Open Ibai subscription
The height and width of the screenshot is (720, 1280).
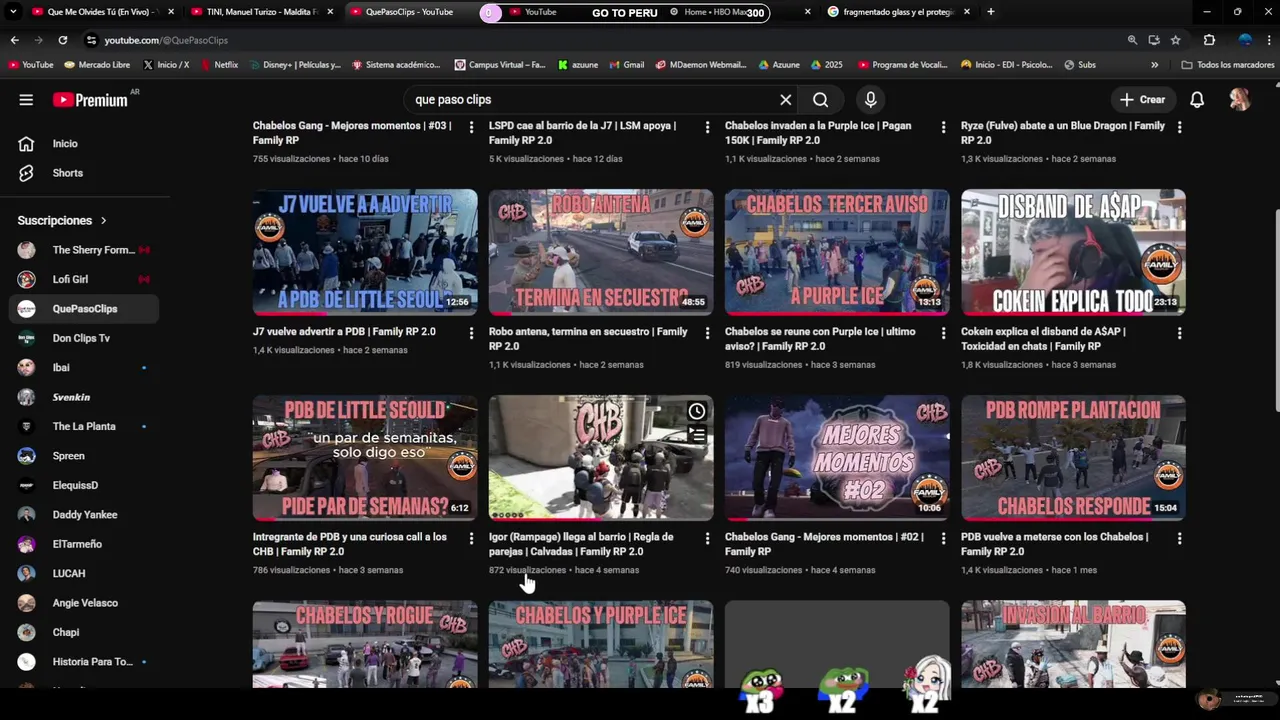click(84, 368)
